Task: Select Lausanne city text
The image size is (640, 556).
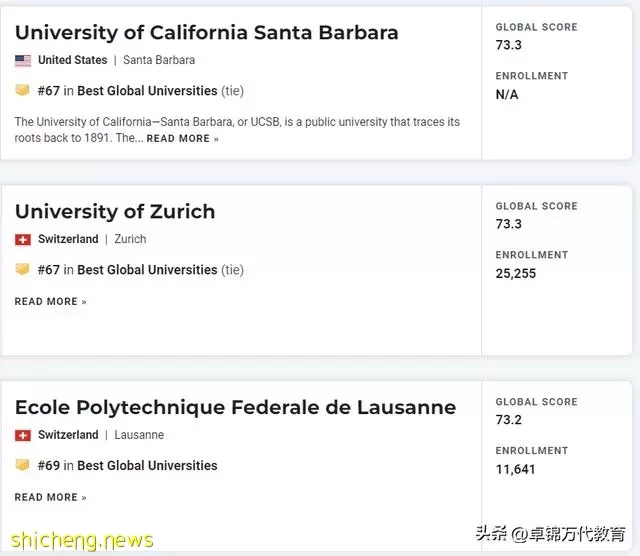Action: [x=139, y=435]
